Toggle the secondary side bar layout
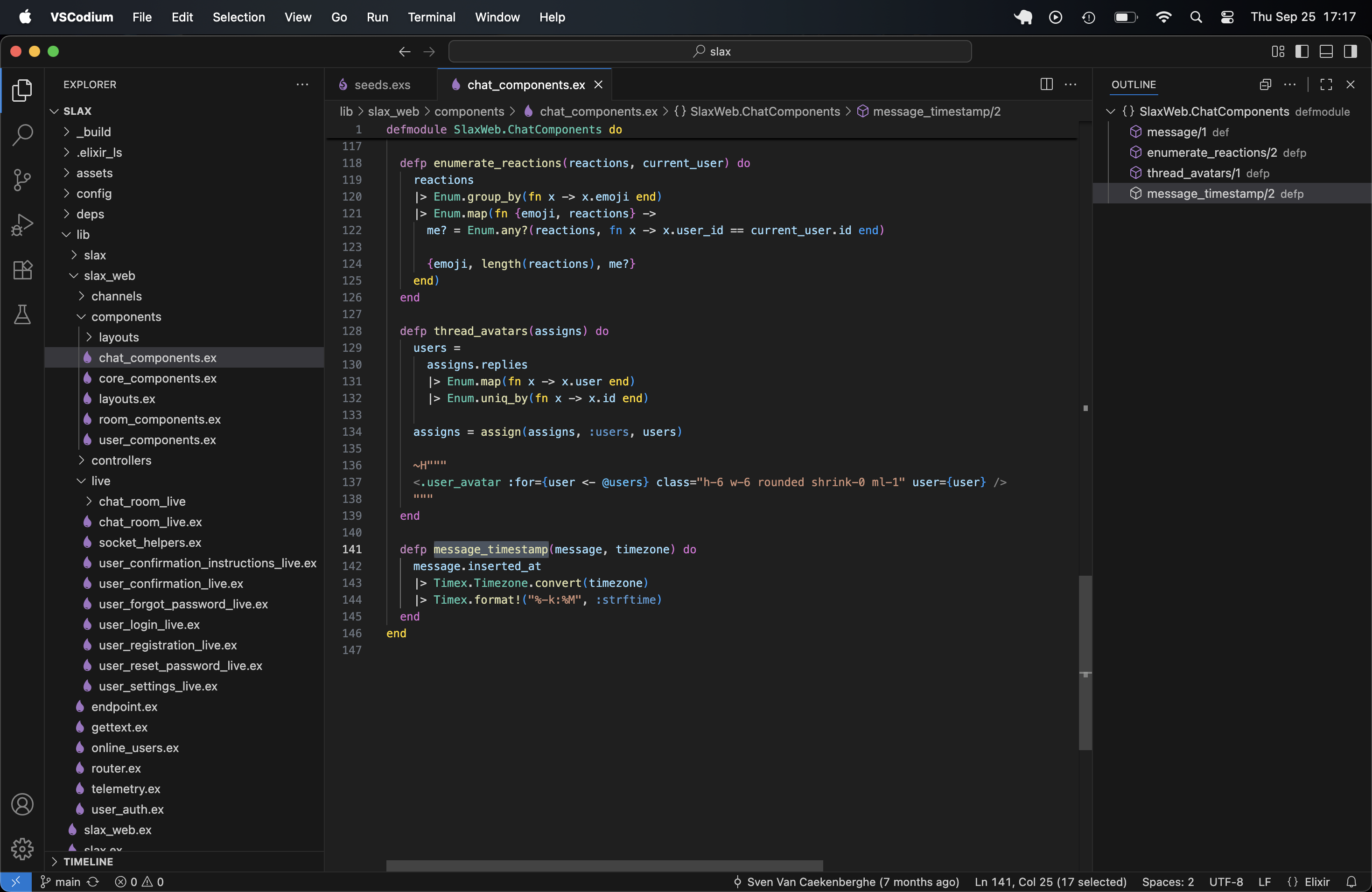1372x892 pixels. (1350, 51)
